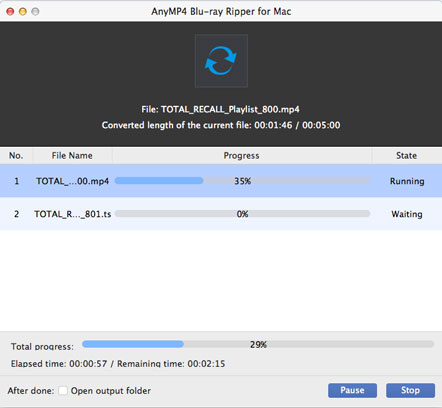
Task: Close the window with red button
Action: [10, 12]
